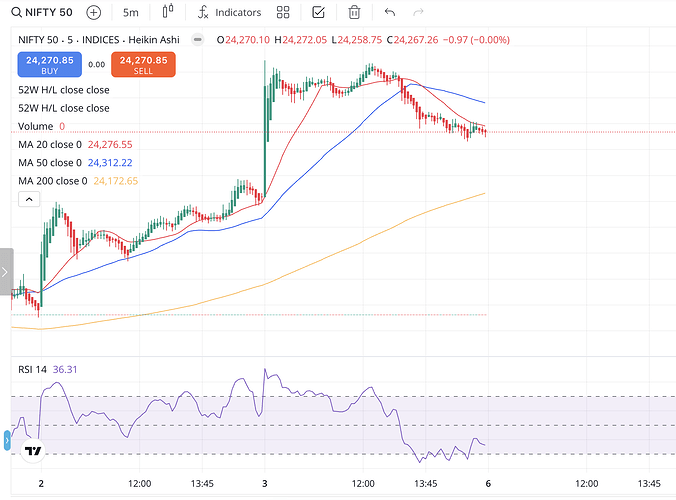Undo last action with arrow icon
The image size is (676, 500).
(390, 12)
